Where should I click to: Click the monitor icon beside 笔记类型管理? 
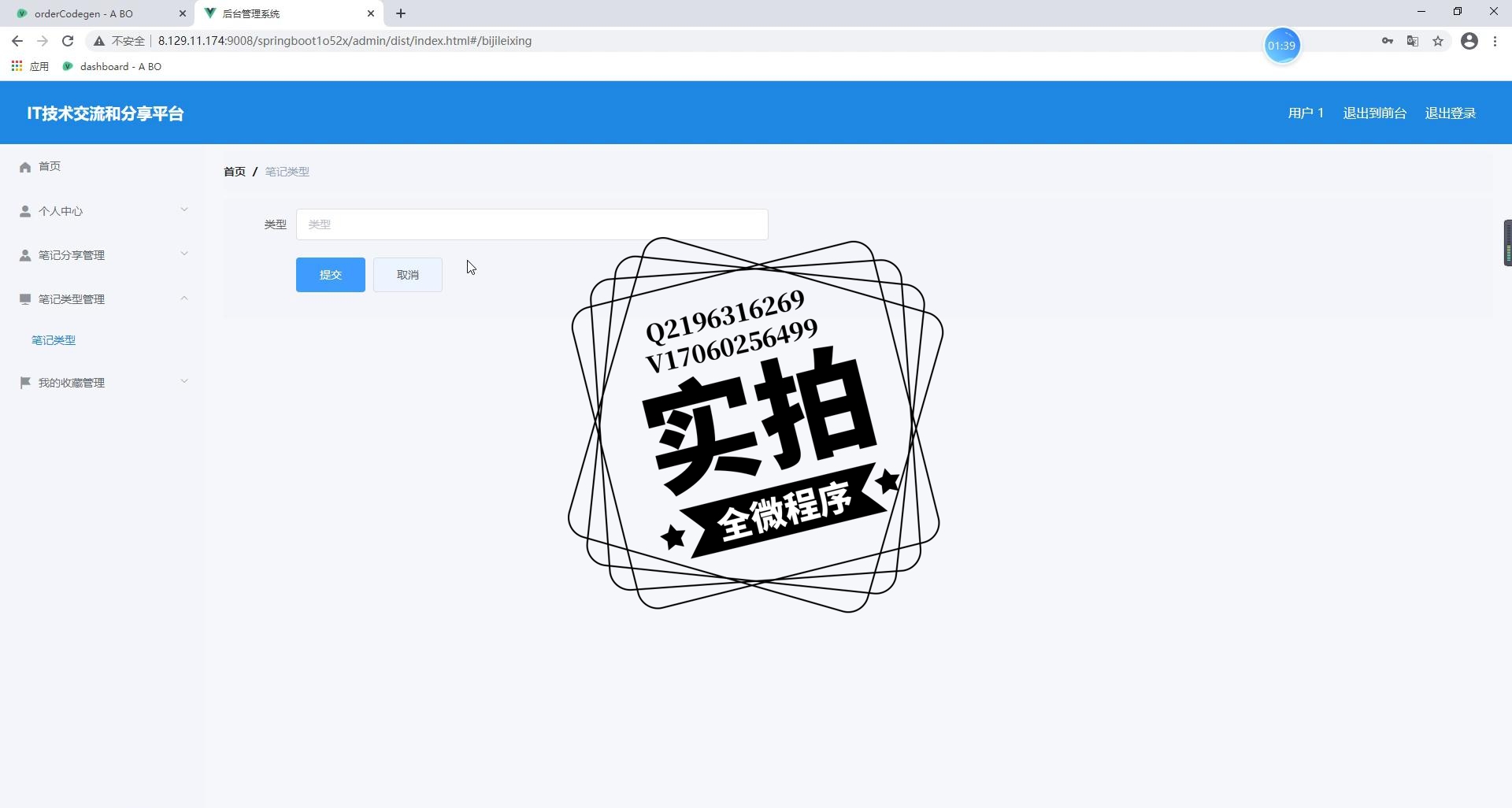click(25, 299)
